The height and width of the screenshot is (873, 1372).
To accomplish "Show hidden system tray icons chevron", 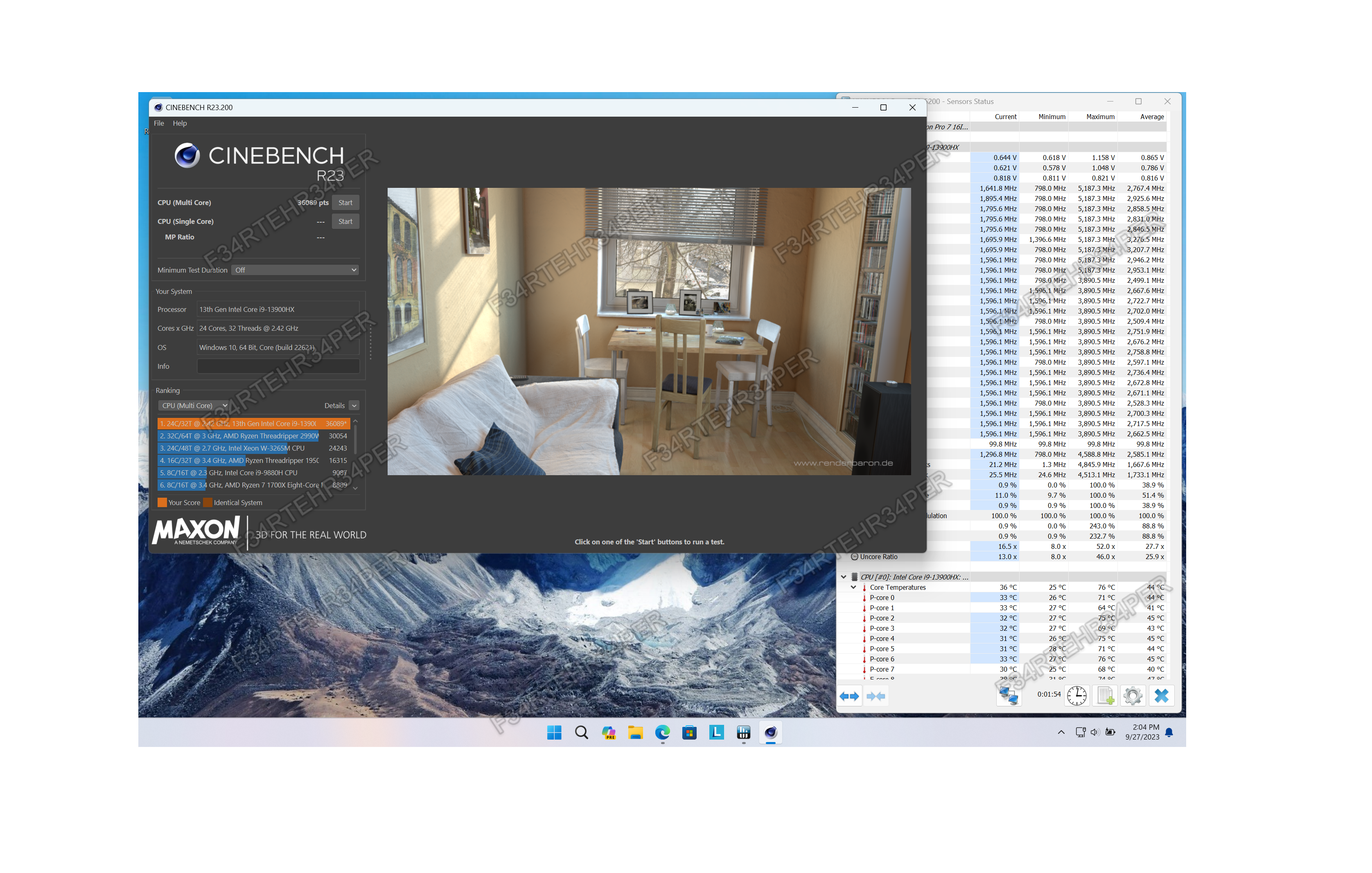I will tap(1061, 732).
